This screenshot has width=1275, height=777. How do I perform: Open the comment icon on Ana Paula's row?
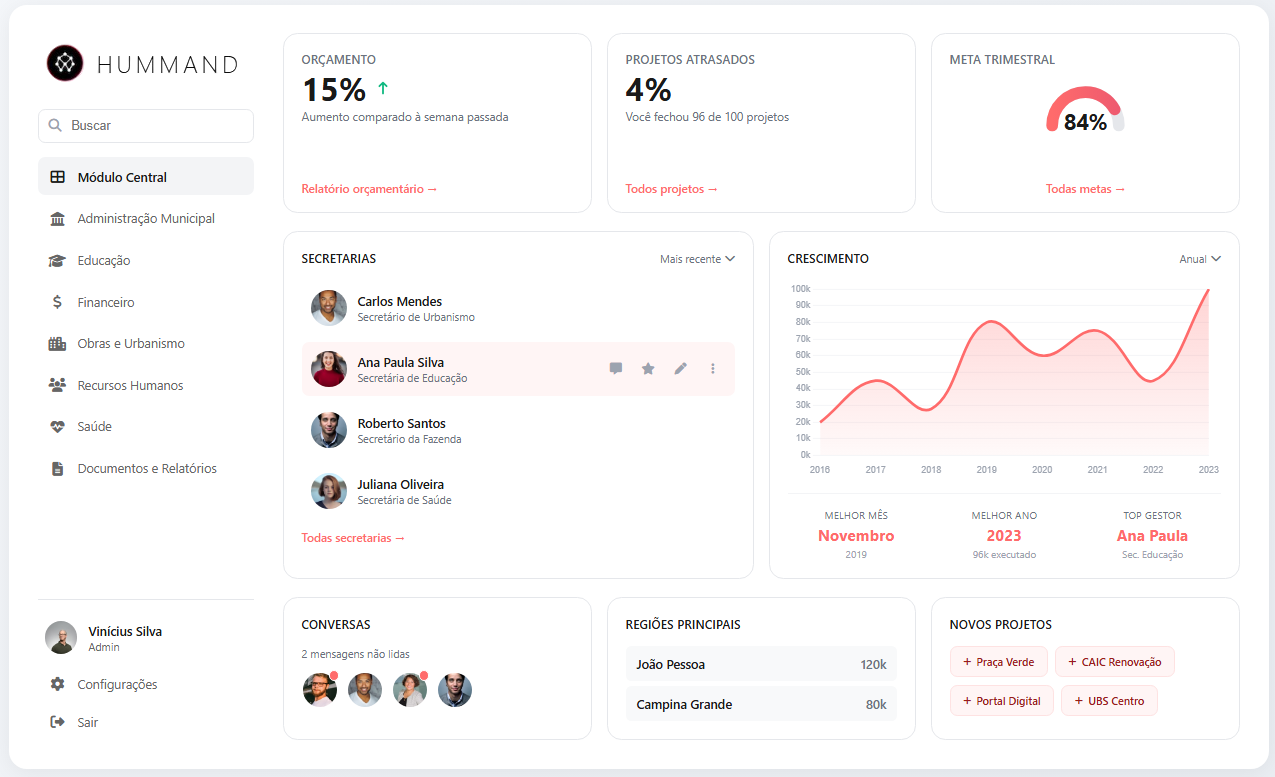click(x=615, y=368)
